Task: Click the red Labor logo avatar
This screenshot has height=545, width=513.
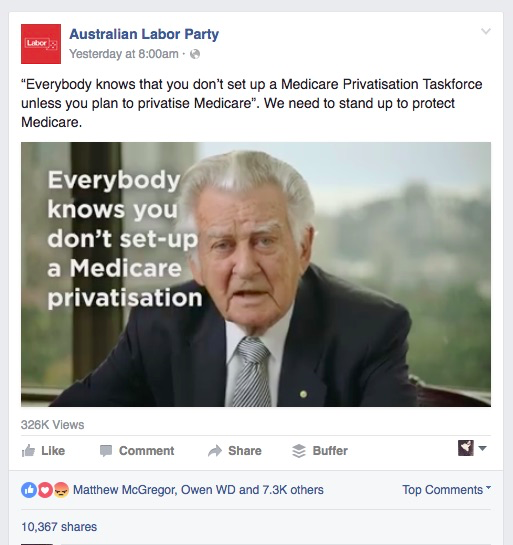Action: point(41,44)
